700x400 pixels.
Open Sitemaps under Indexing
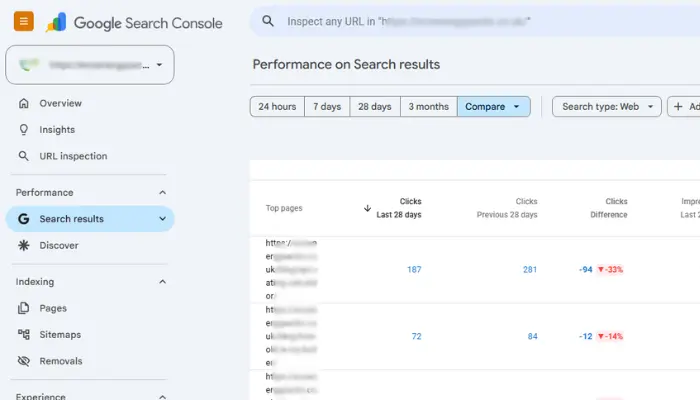(x=60, y=334)
